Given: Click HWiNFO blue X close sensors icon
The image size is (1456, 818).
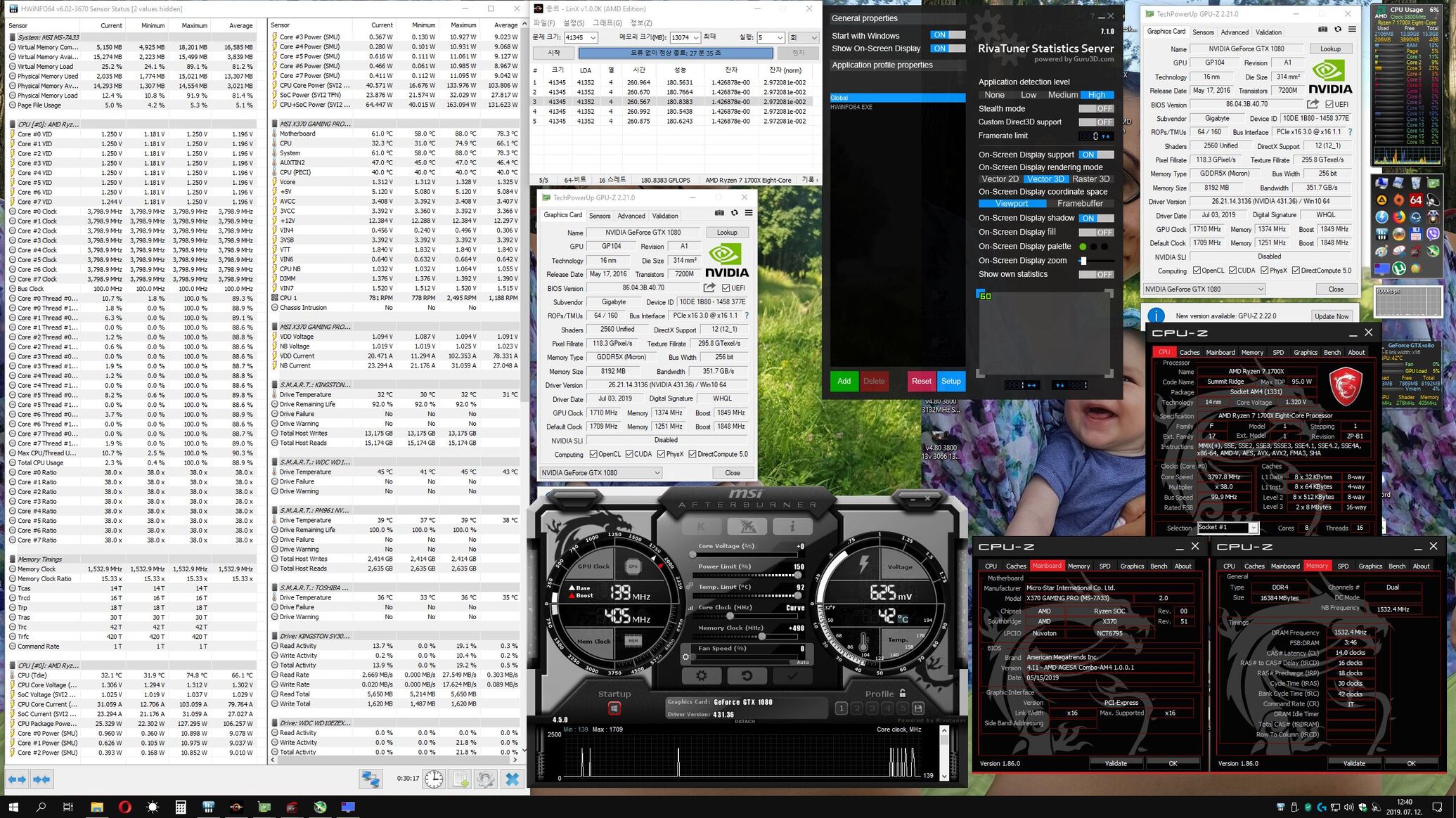Looking at the screenshot, I should (513, 779).
